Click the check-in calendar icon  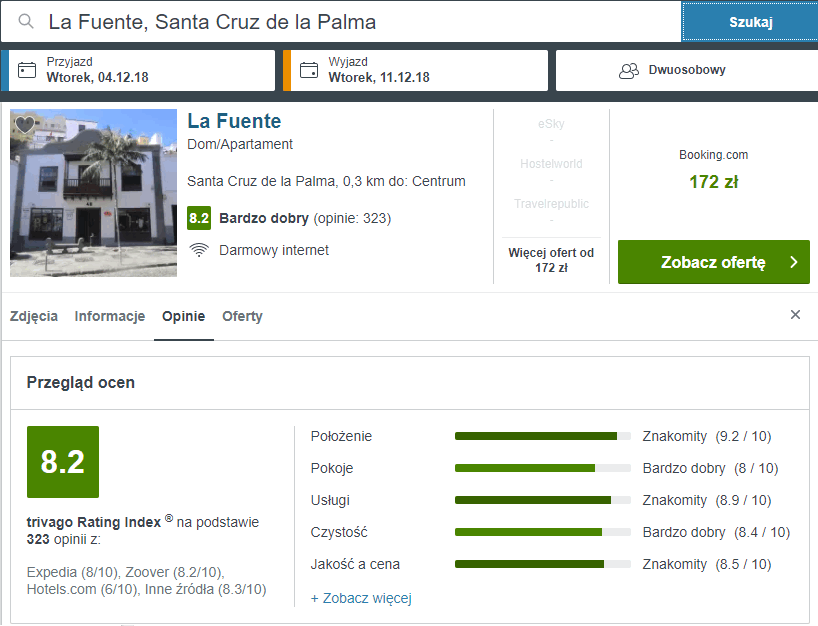(28, 70)
